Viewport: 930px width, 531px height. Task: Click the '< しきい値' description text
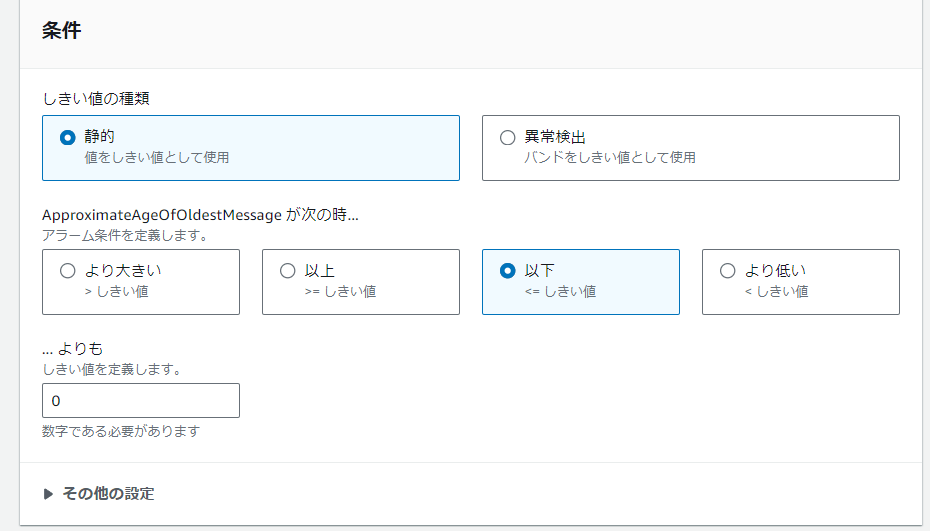click(x=776, y=291)
